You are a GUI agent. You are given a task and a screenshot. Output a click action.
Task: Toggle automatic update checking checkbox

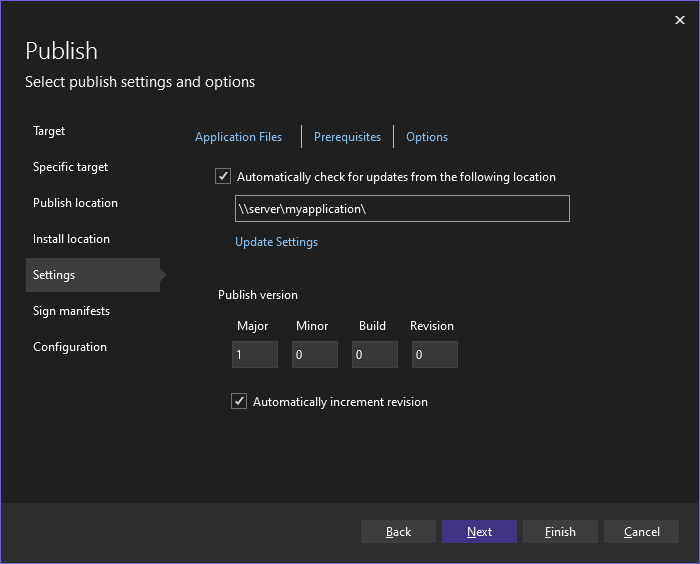coord(223,177)
